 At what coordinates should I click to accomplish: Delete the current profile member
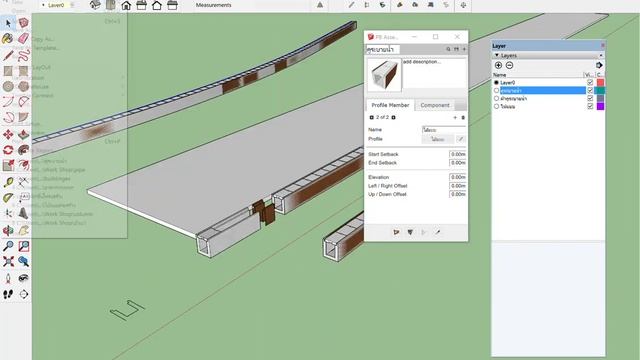pyautogui.click(x=463, y=118)
